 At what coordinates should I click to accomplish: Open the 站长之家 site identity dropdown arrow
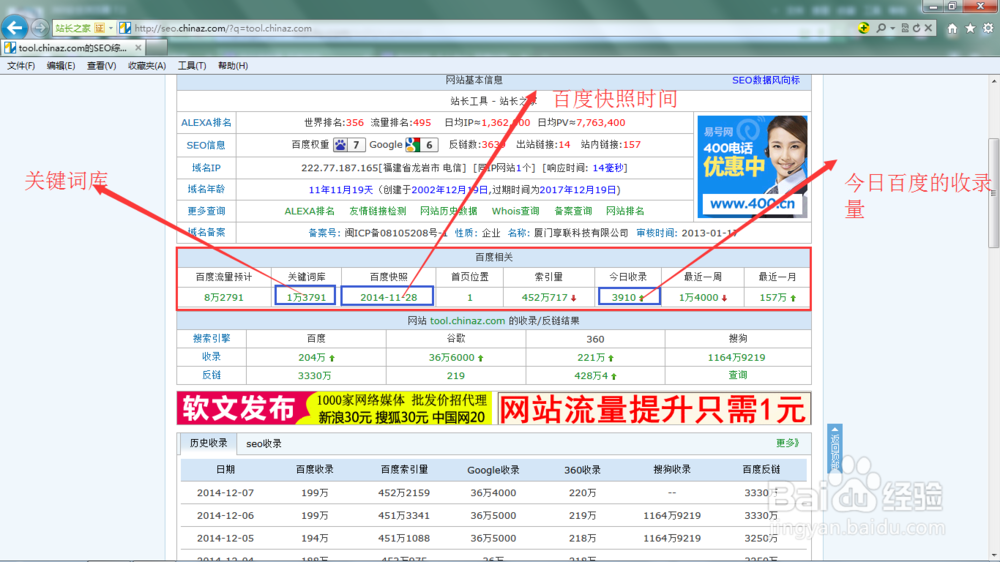click(x=110, y=28)
